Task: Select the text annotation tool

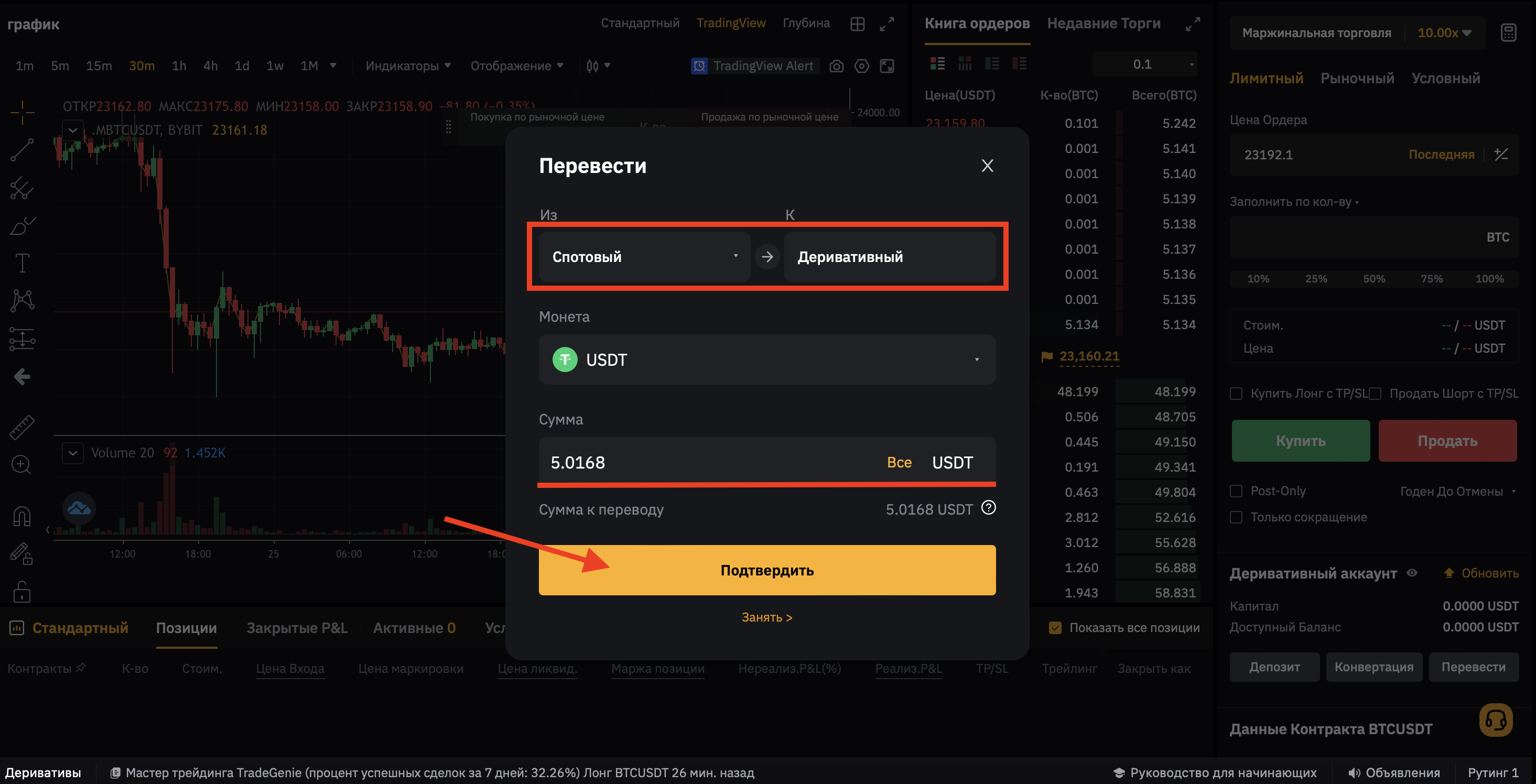Action: pyautogui.click(x=22, y=263)
